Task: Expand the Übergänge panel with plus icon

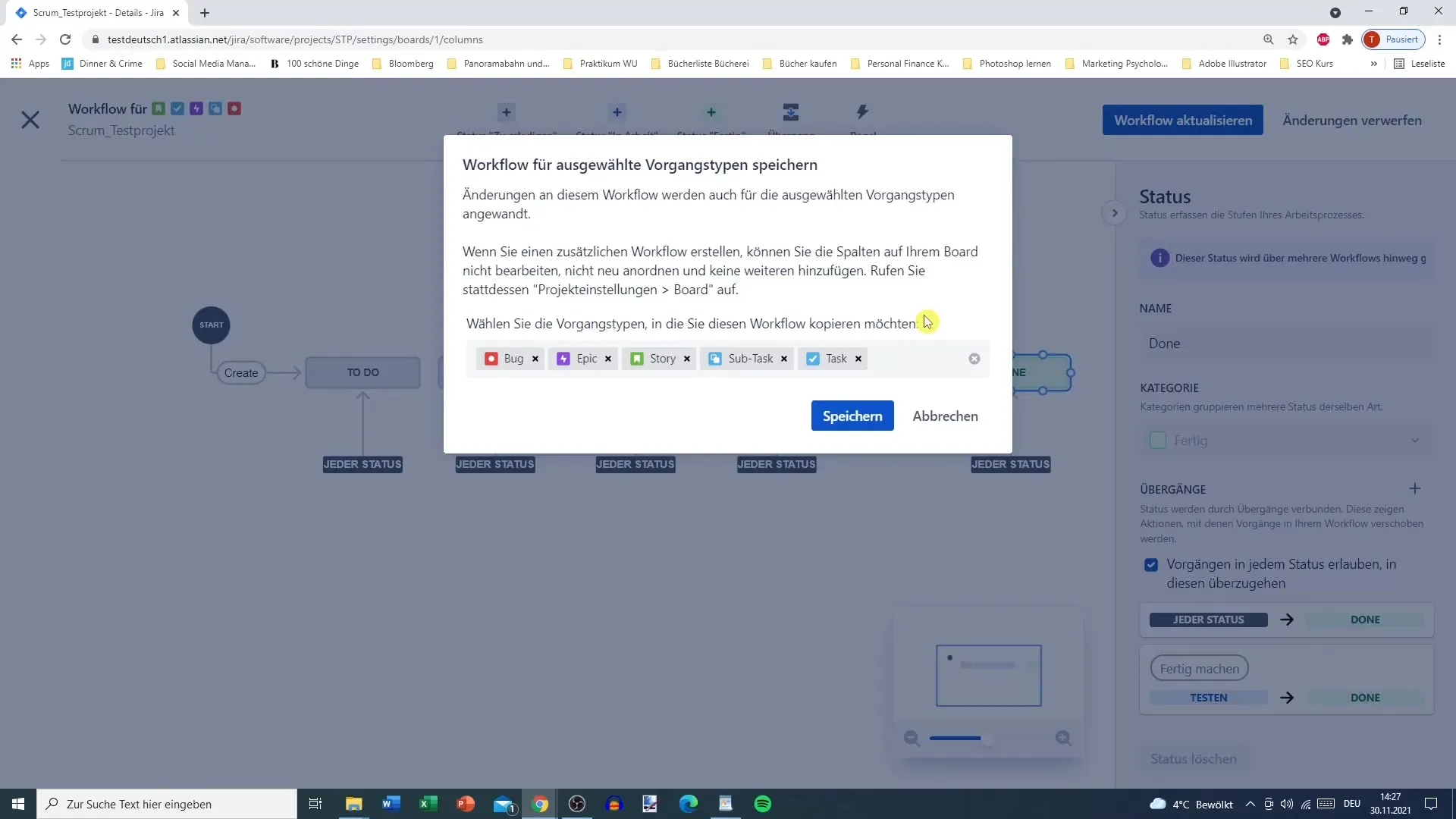Action: click(1419, 489)
